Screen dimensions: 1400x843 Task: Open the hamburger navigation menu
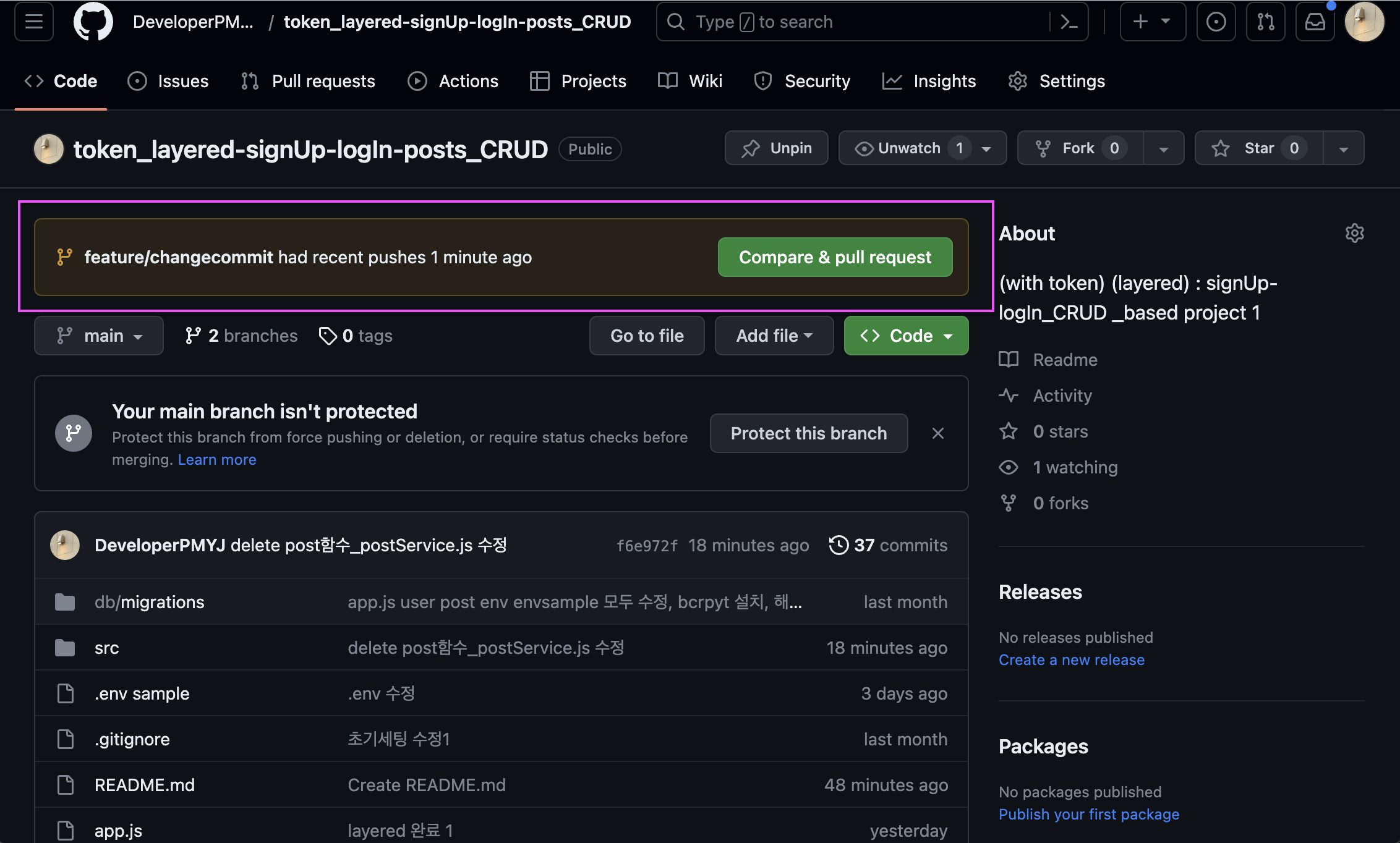point(34,22)
